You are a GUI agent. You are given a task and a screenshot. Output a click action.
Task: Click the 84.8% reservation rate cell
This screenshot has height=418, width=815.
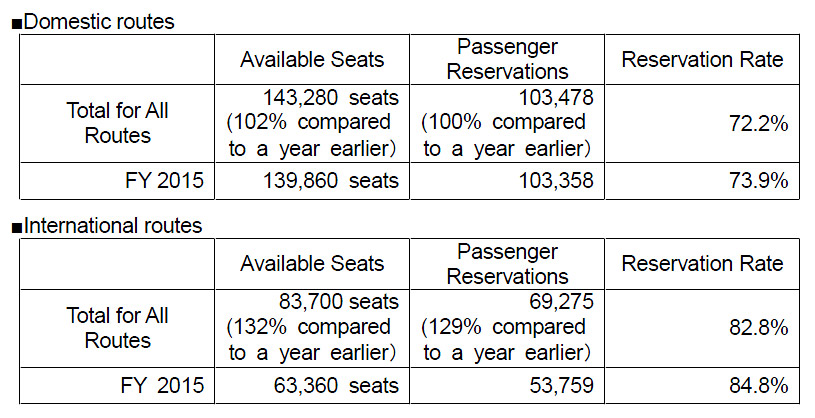(x=702, y=385)
